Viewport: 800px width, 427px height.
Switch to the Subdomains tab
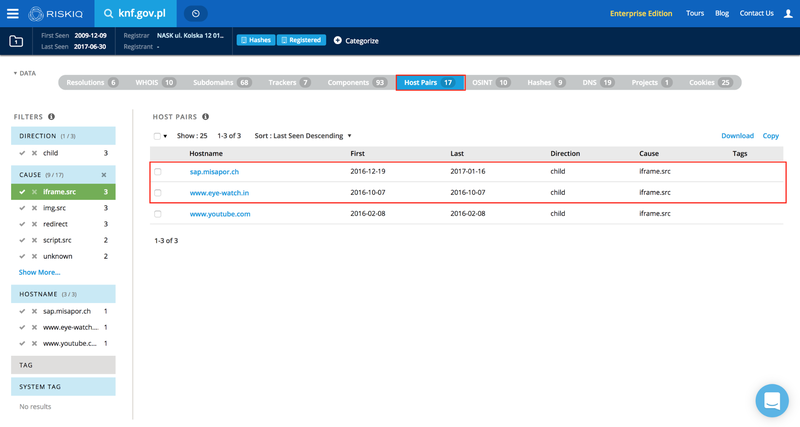[222, 83]
